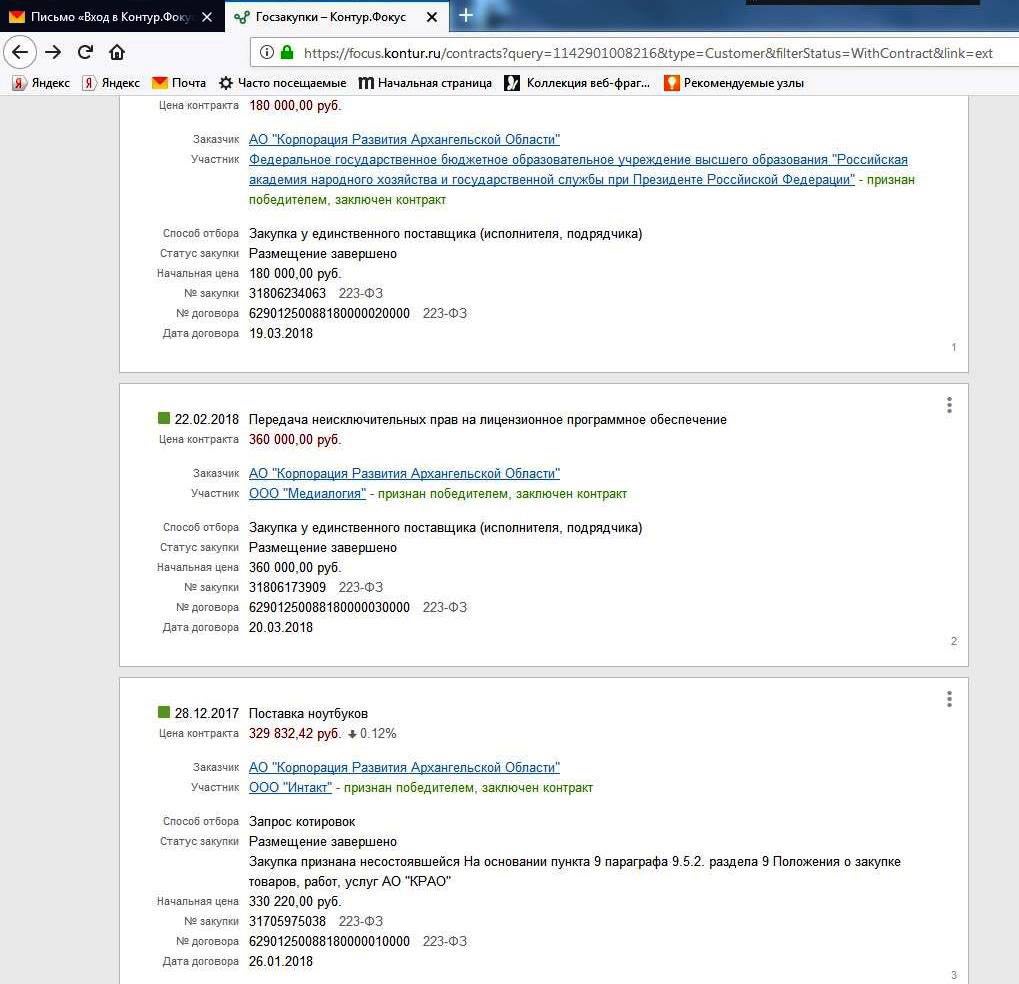Close the Госзакупки – Контур.Фокус tab
The height and width of the screenshot is (984, 1019).
[432, 18]
